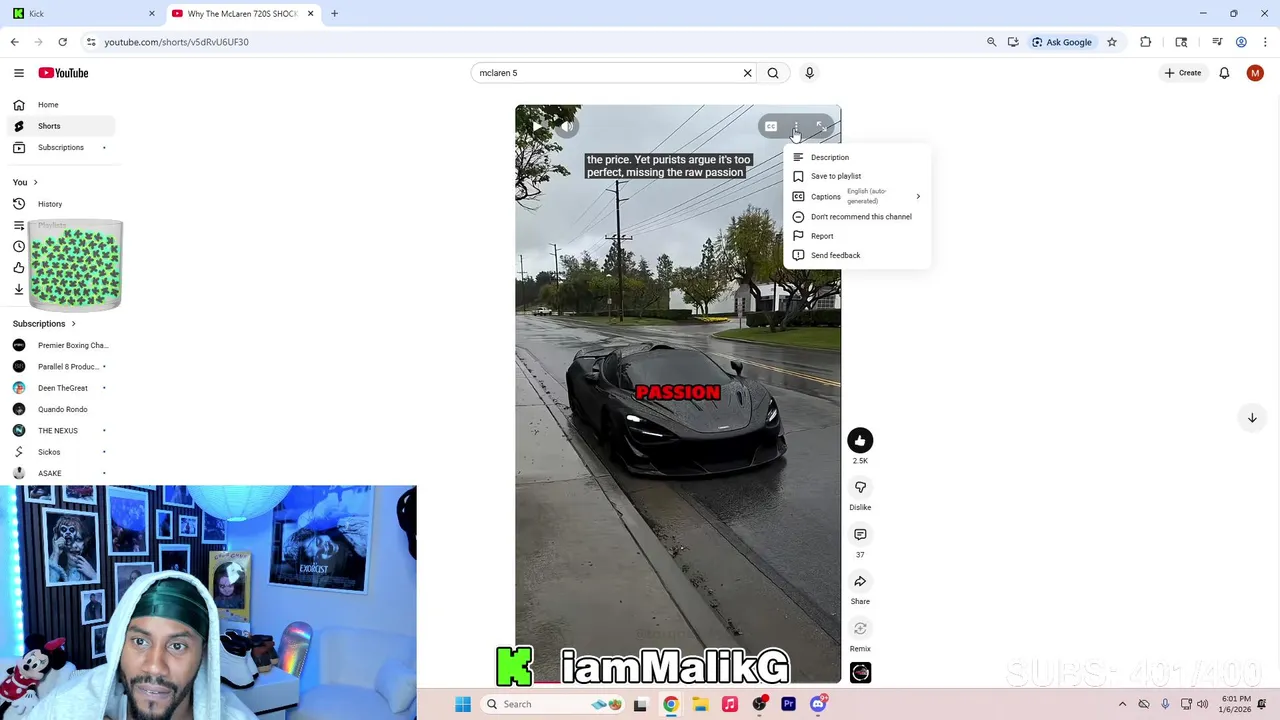Choose Save to playlist
The width and height of the screenshot is (1280, 720).
857,176
